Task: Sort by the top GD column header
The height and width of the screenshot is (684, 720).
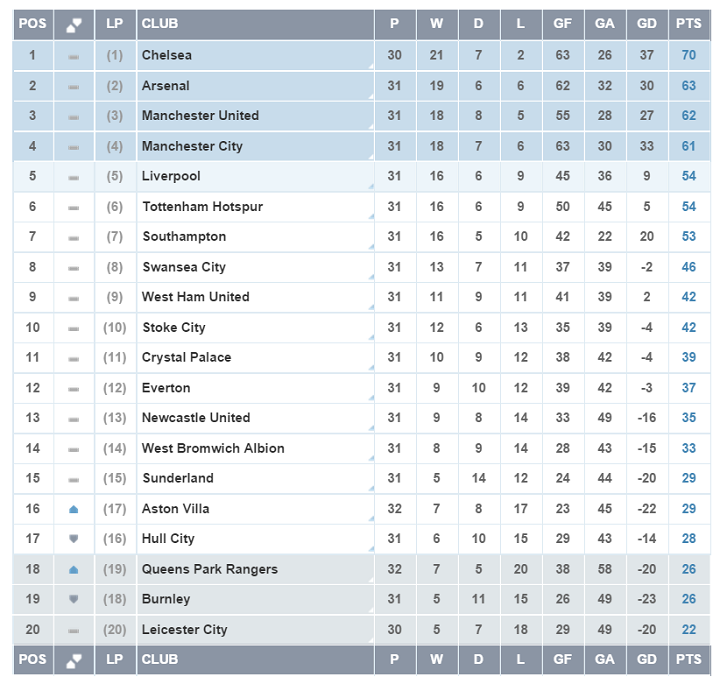Action: pos(647,24)
